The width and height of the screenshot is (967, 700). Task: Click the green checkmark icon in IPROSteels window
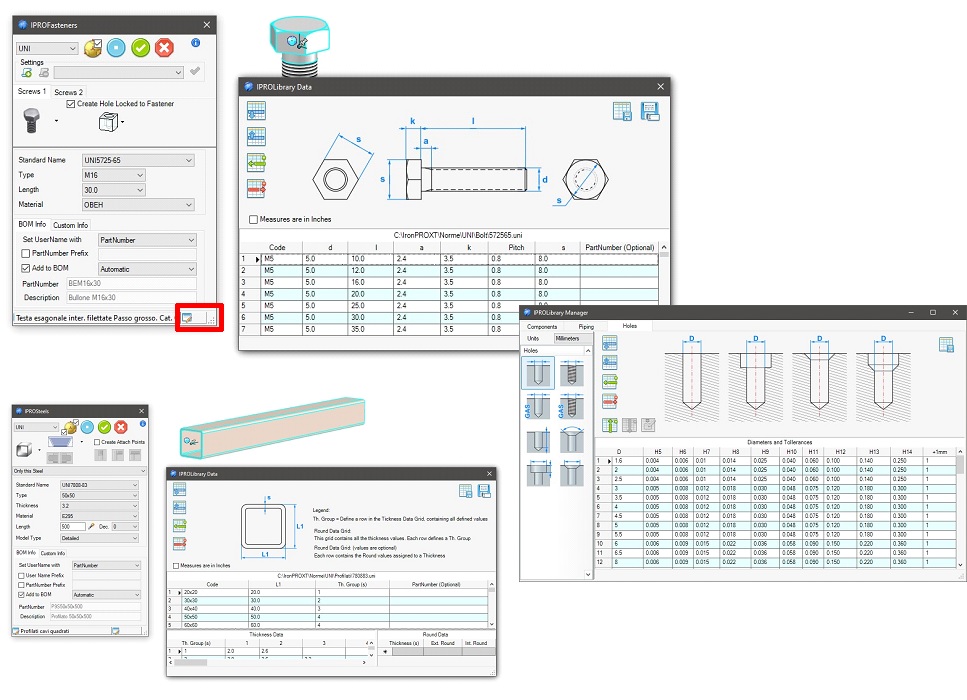coord(104,427)
